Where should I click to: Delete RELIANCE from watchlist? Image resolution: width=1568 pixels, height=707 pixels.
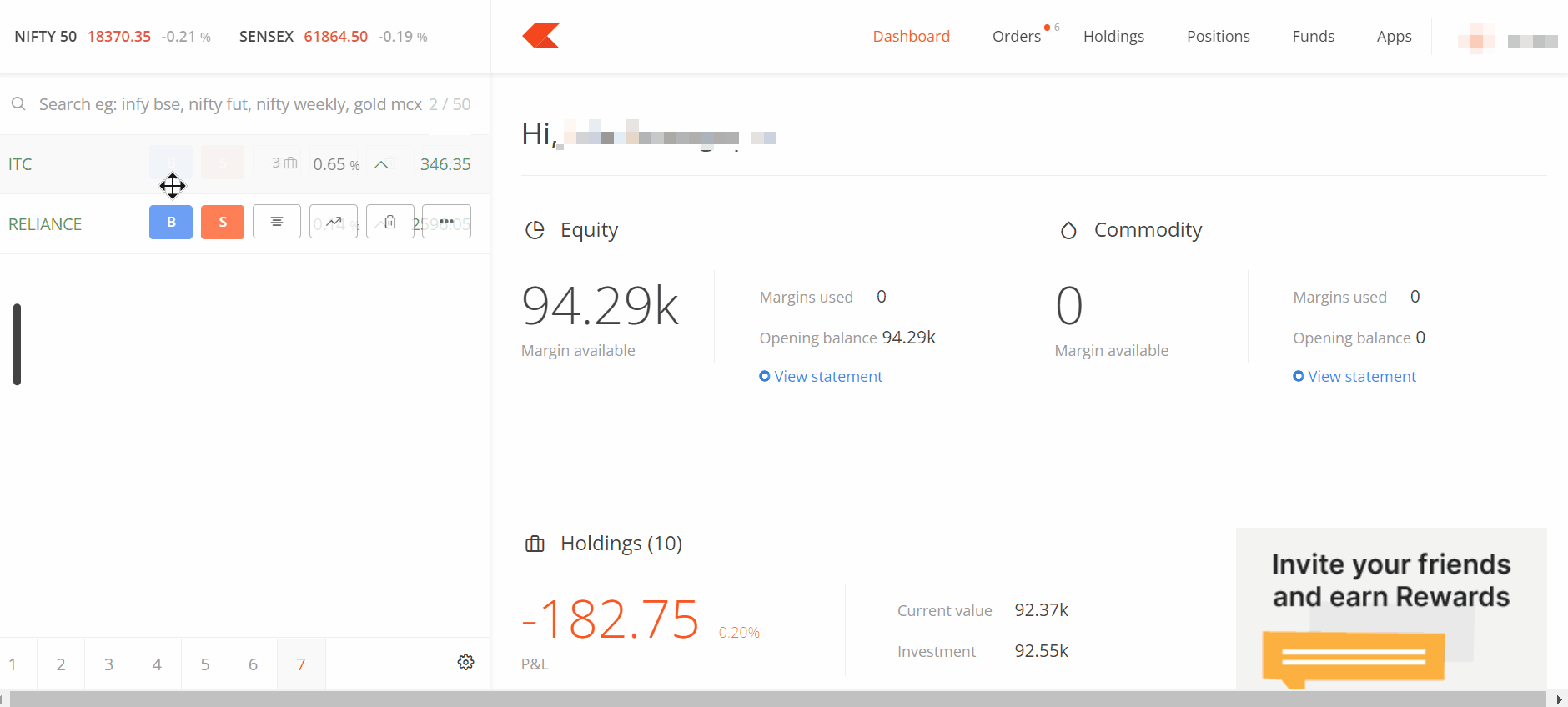(x=390, y=222)
